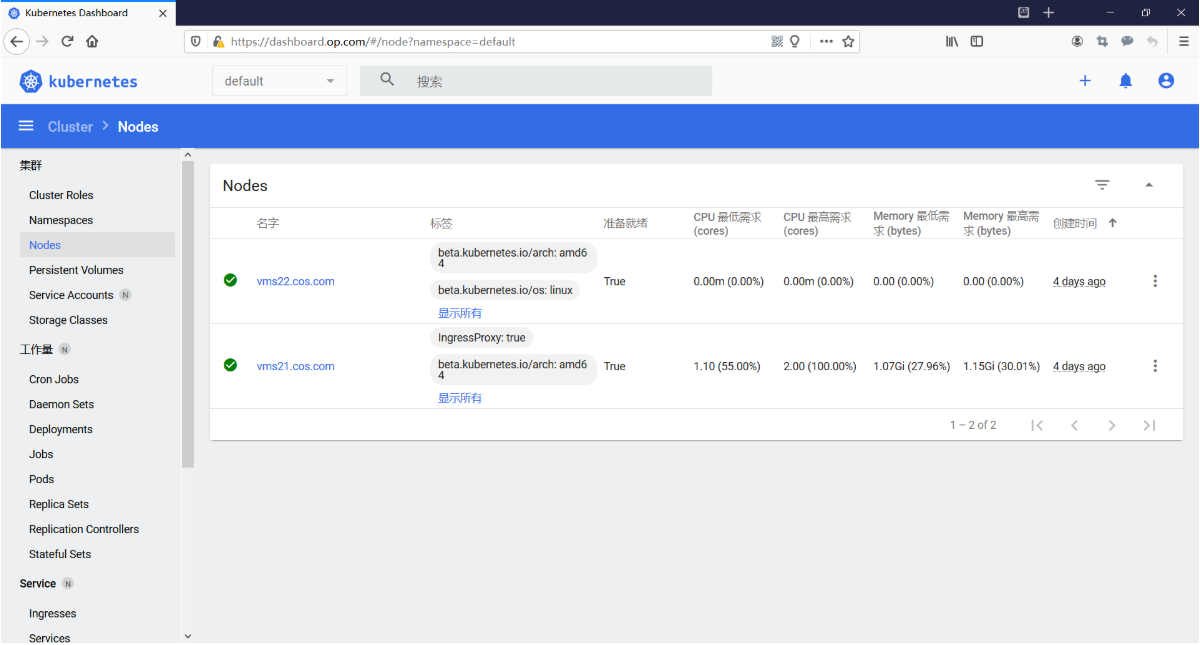This screenshot has width=1200, height=645.
Task: Click the beta.kubernetes.io/os: linux chip
Action: coord(505,290)
